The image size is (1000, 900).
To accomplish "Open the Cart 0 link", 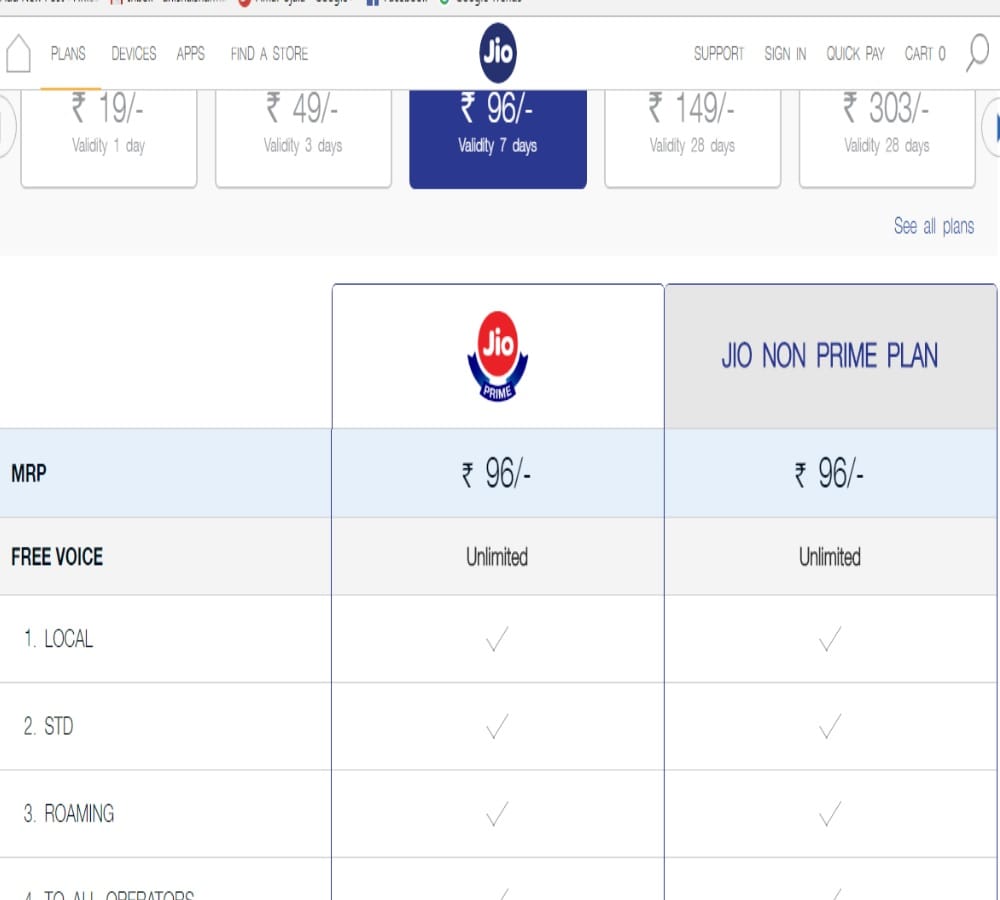I will (x=925, y=54).
